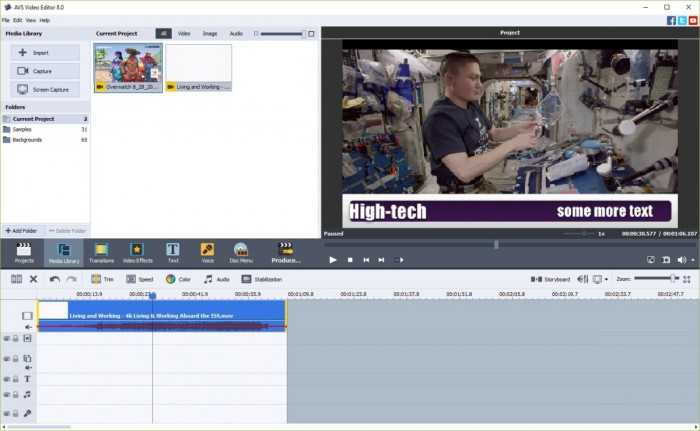The width and height of the screenshot is (700, 431).
Task: Click the zoom-to-fit icon next to Zoom slider
Action: point(687,279)
